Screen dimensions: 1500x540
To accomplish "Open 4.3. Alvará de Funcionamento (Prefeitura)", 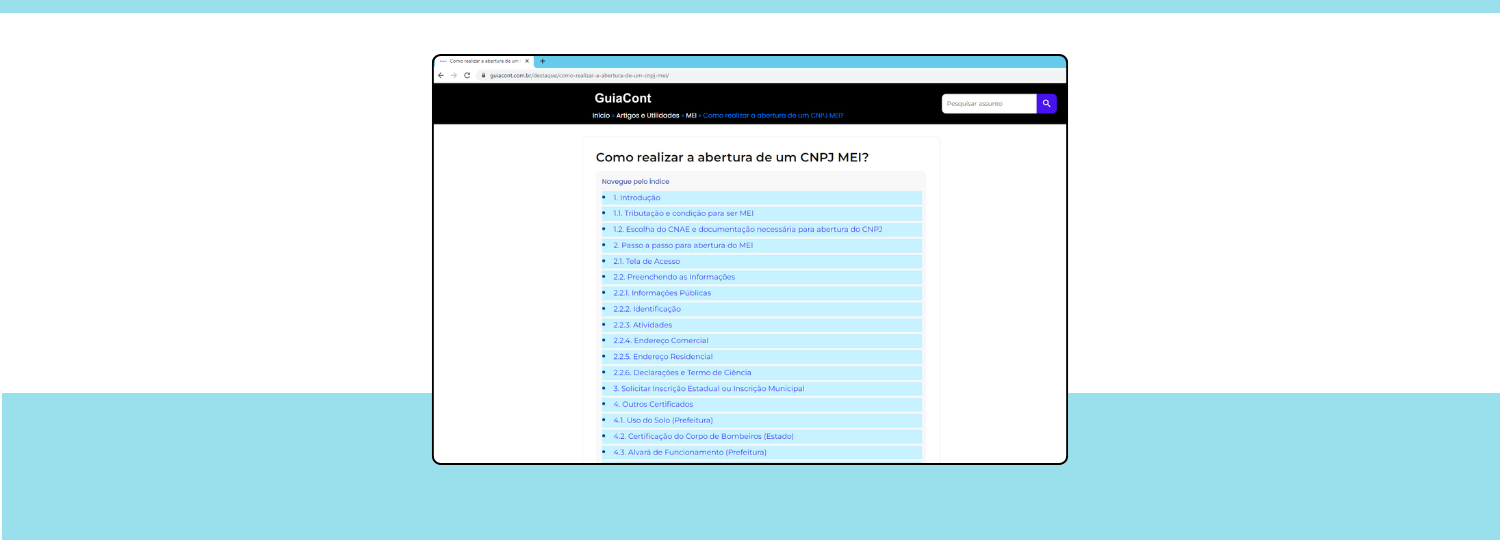I will click(x=689, y=452).
